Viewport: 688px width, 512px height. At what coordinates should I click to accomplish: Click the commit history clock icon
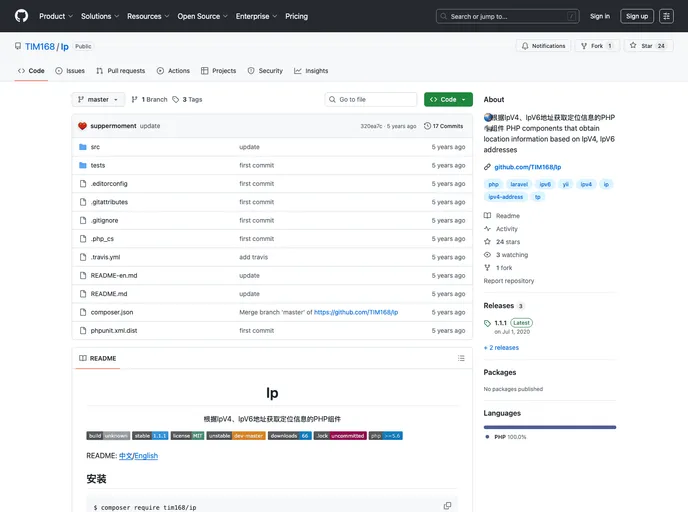(427, 126)
